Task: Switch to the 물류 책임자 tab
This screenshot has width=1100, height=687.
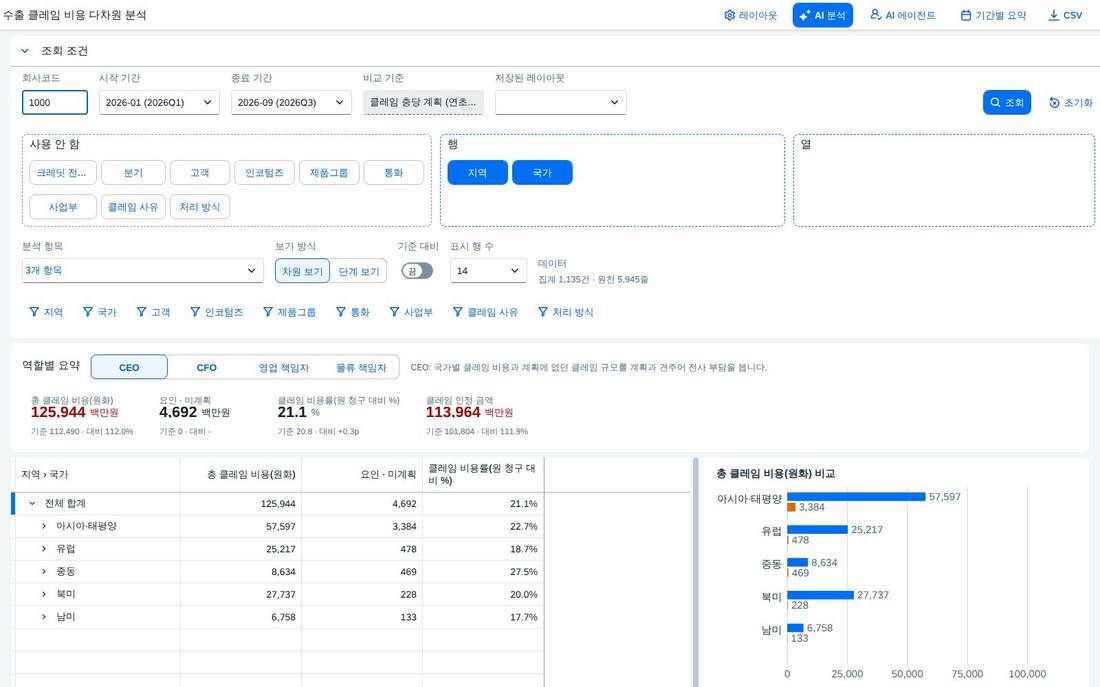Action: click(x=361, y=367)
